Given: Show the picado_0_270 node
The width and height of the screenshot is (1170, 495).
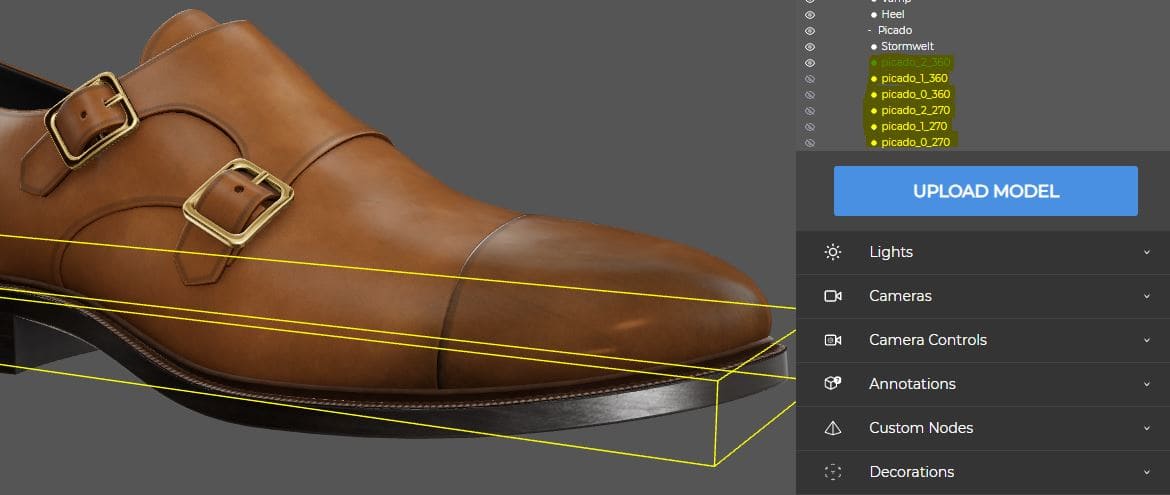Looking at the screenshot, I should click(810, 143).
